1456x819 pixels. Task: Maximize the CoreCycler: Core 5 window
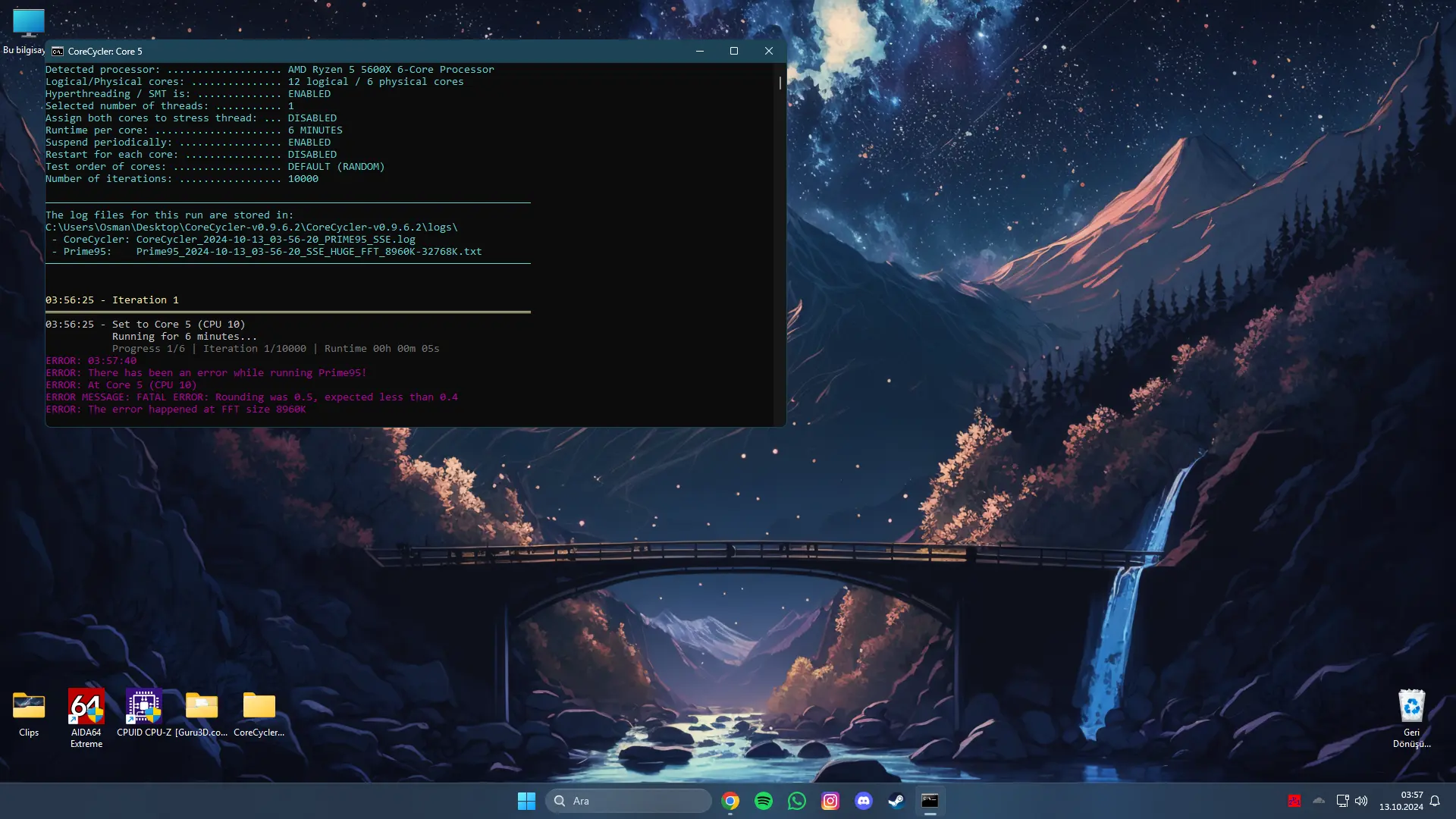tap(734, 51)
